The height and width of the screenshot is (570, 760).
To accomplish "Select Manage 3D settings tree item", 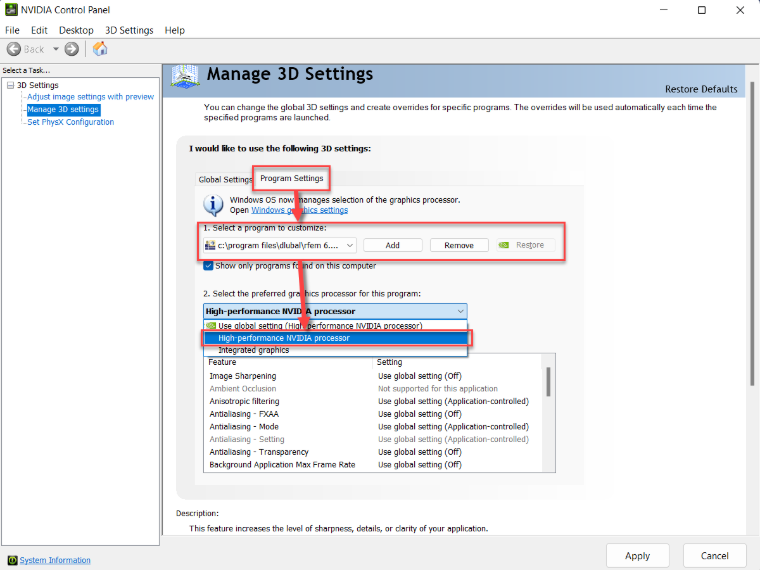I will coord(63,110).
